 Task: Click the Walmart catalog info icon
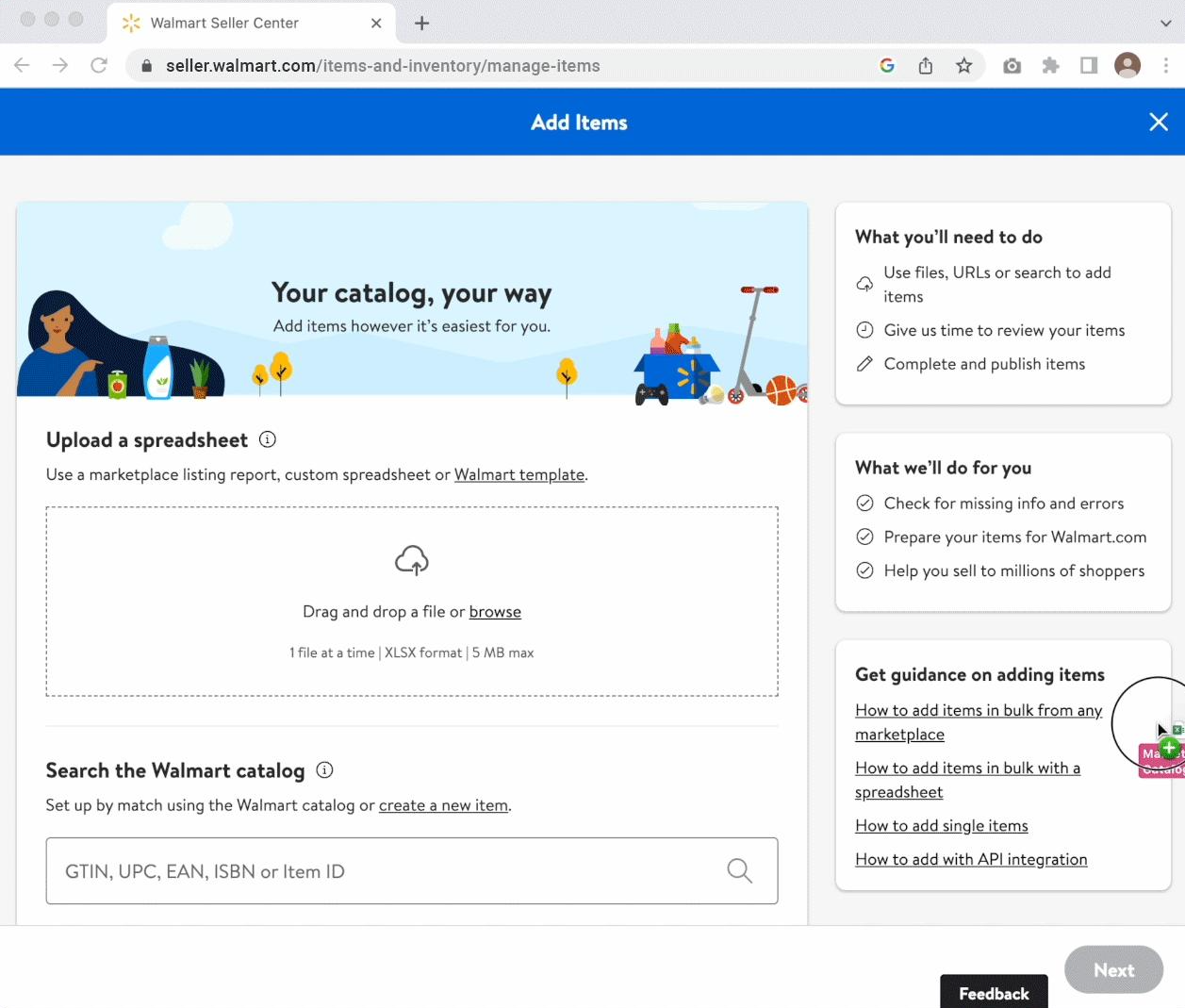(x=325, y=770)
